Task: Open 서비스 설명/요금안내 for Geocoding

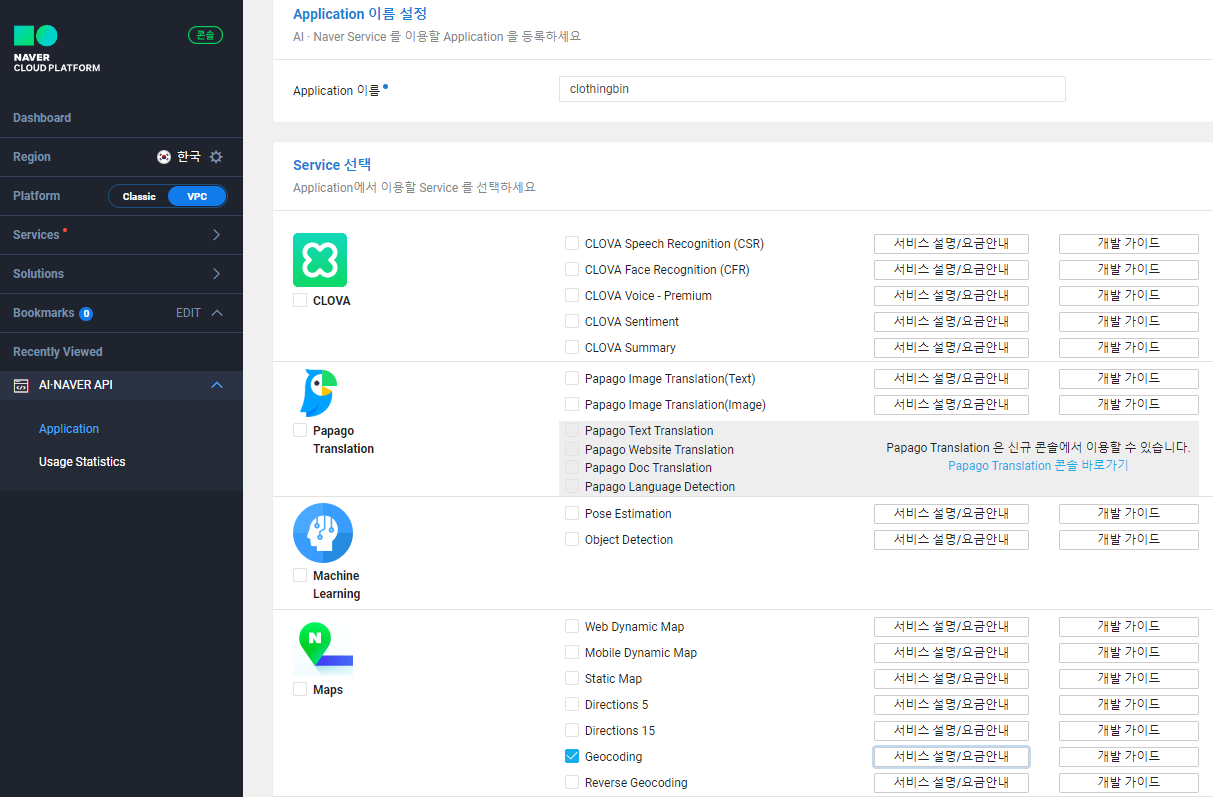Action: 951,756
